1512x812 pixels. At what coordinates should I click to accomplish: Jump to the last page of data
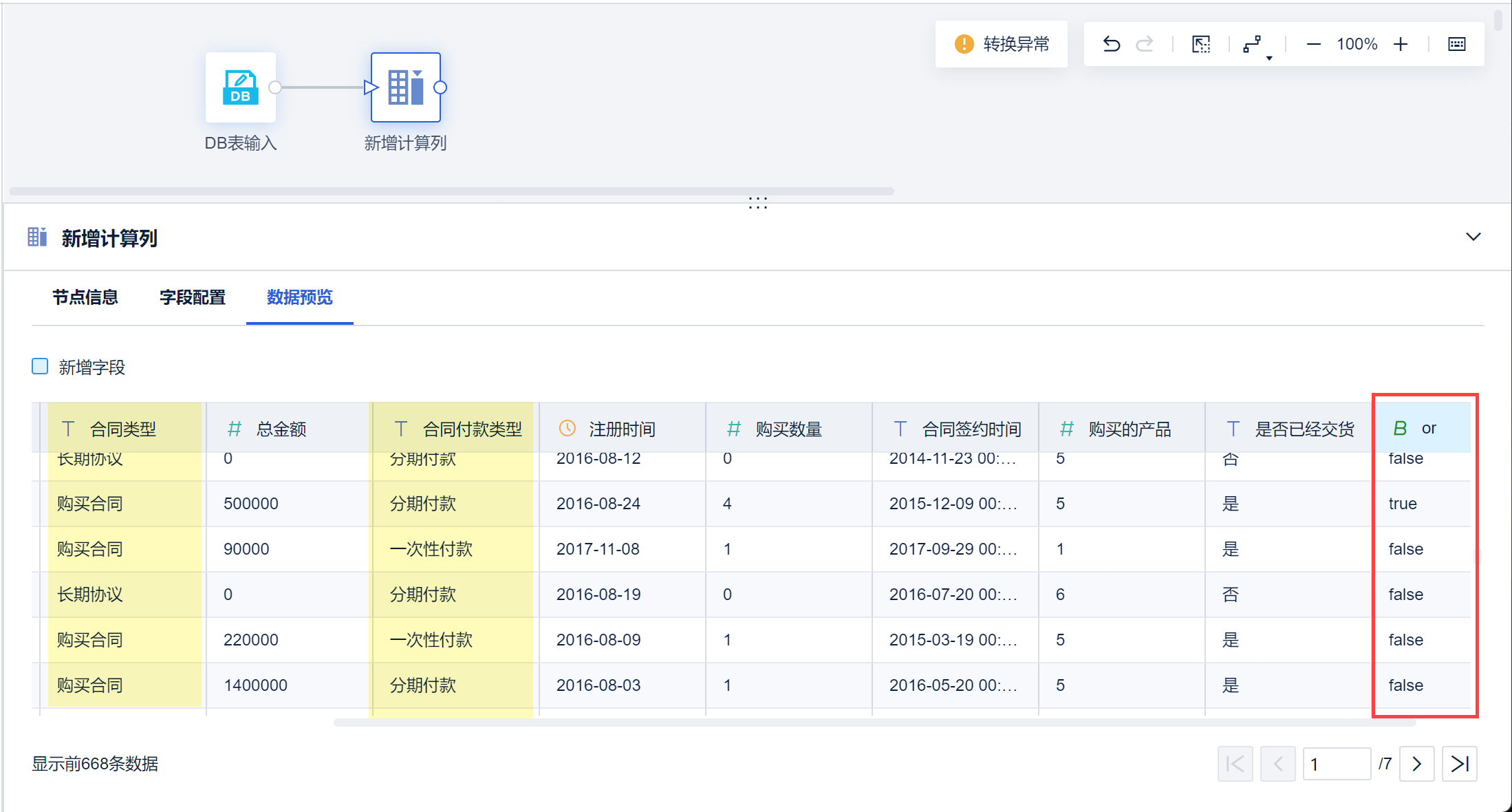(1459, 764)
